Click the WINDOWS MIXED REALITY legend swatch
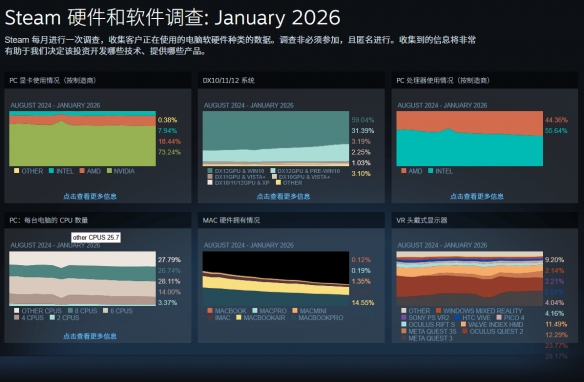This screenshot has height=382, width=584. click(438, 311)
